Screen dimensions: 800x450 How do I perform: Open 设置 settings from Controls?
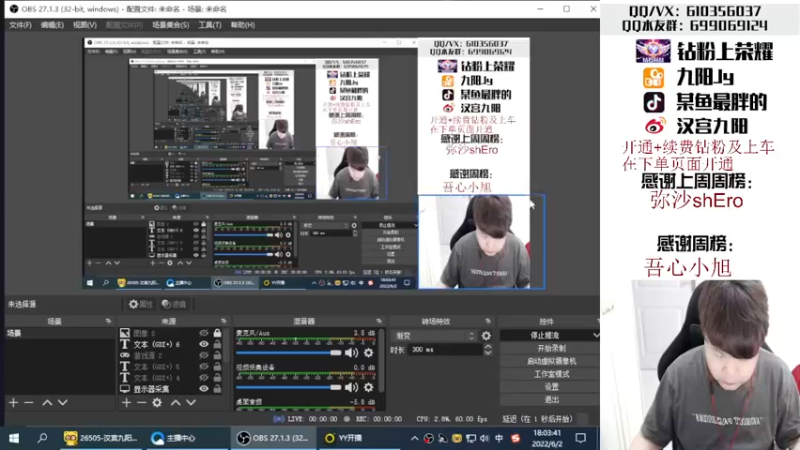pos(551,387)
